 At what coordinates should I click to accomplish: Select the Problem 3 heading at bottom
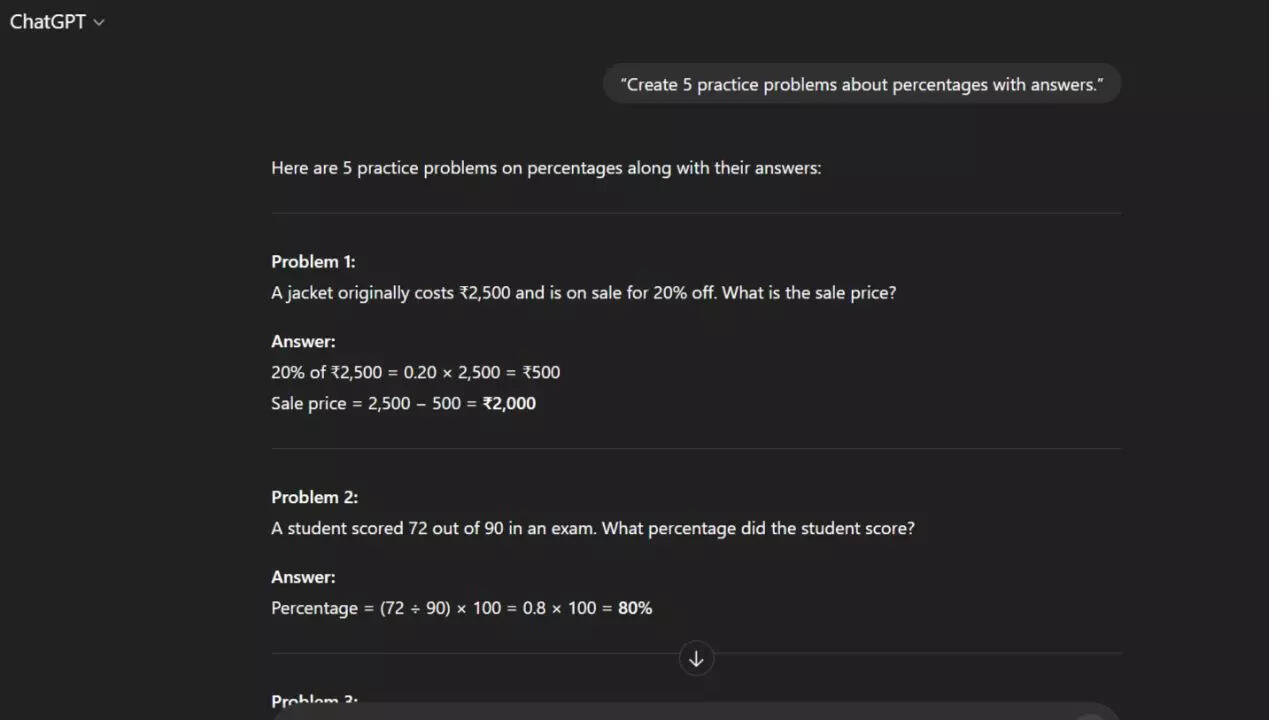(314, 700)
